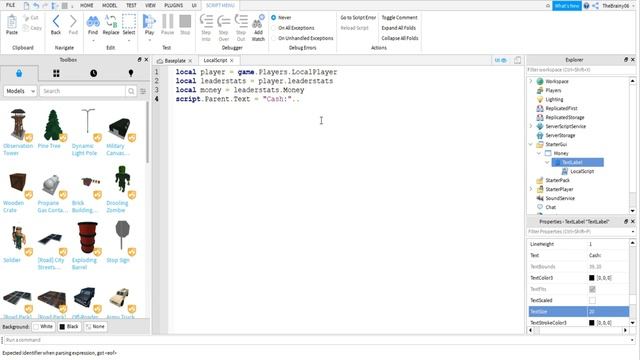This screenshot has height=360, width=640.
Task: Click Step Over debugger icon
Action: coord(224,21)
